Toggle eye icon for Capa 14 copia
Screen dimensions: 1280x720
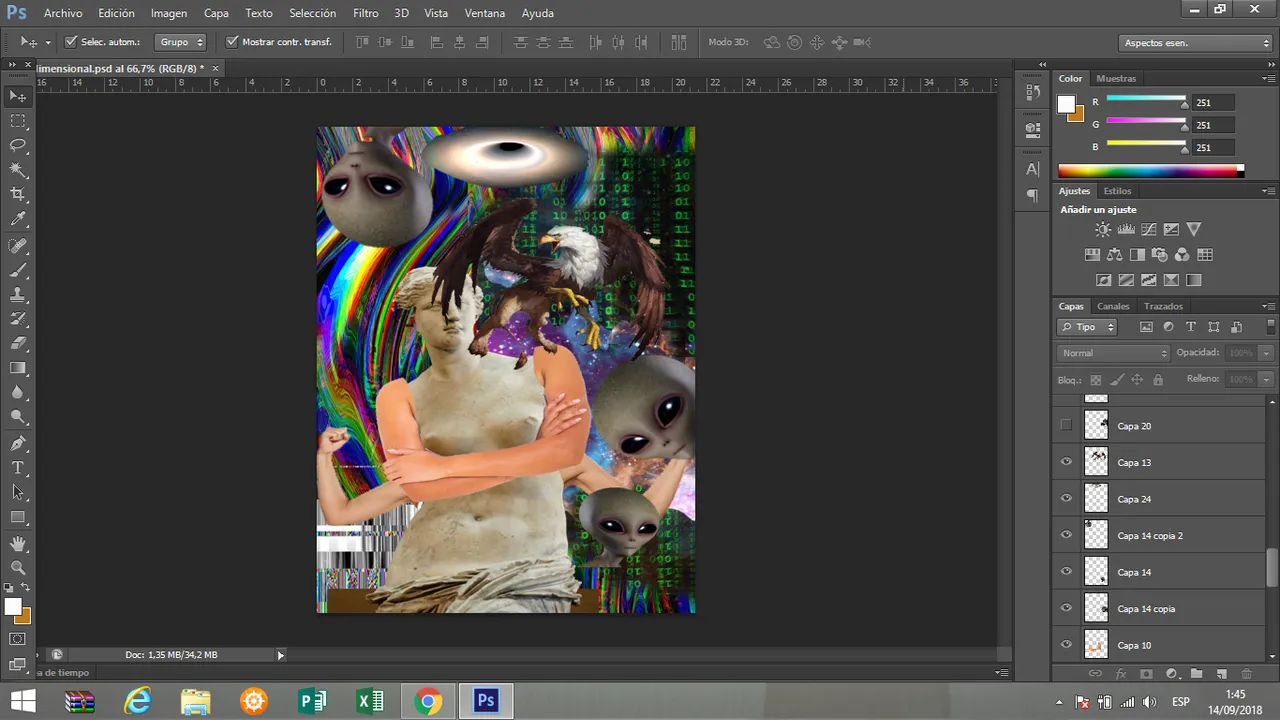click(1066, 608)
